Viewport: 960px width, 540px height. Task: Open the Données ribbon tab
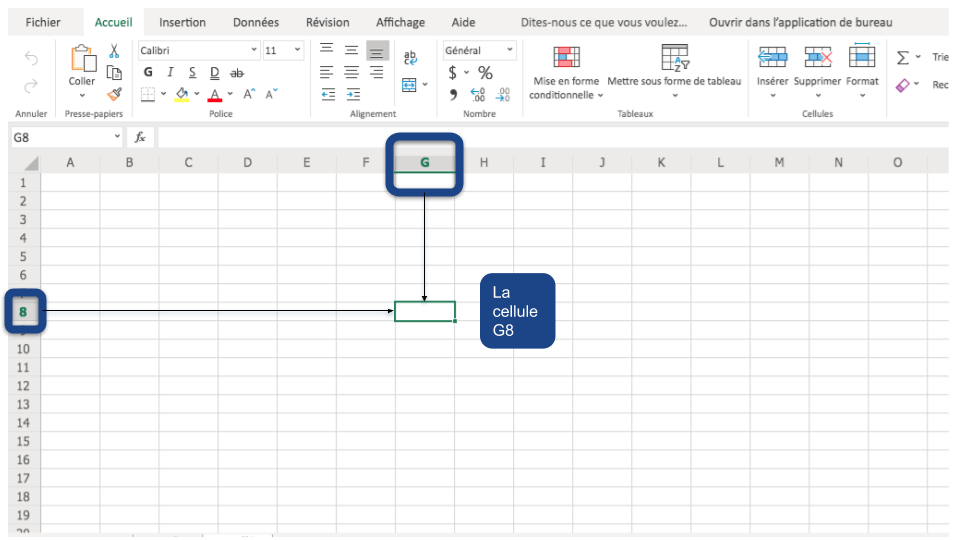pyautogui.click(x=256, y=22)
